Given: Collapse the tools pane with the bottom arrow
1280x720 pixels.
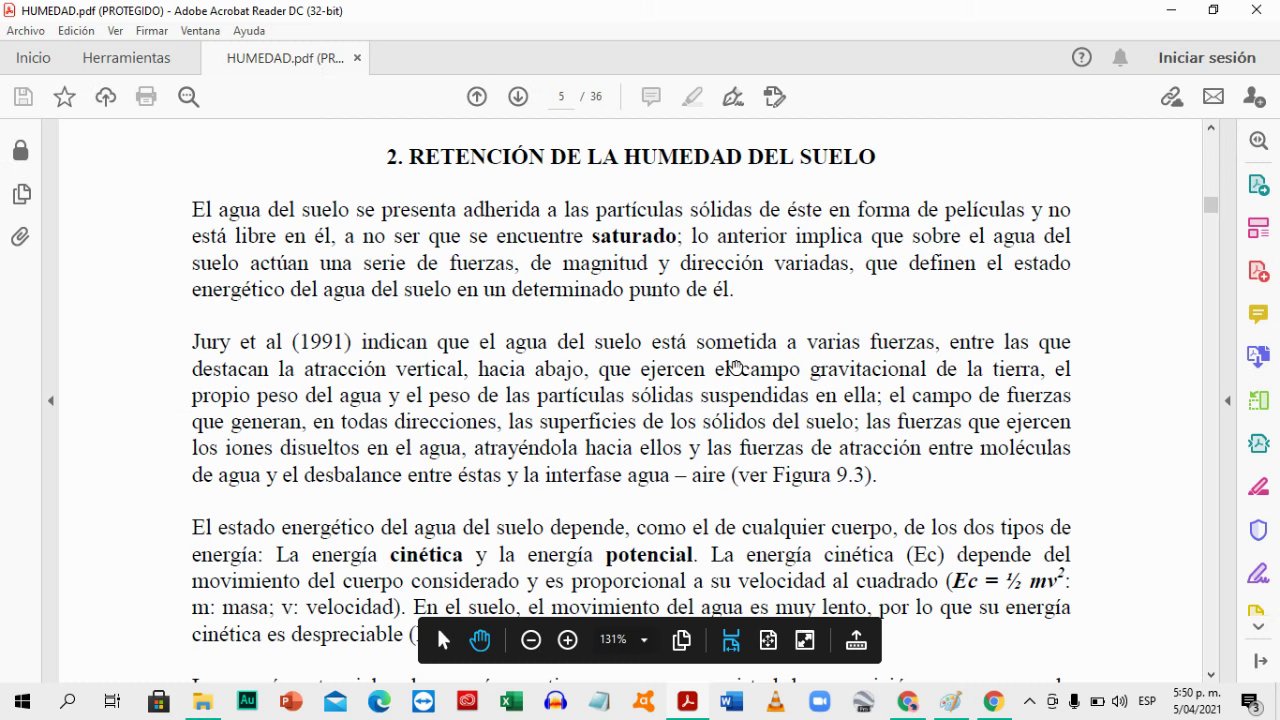Looking at the screenshot, I should pyautogui.click(x=1258, y=661).
